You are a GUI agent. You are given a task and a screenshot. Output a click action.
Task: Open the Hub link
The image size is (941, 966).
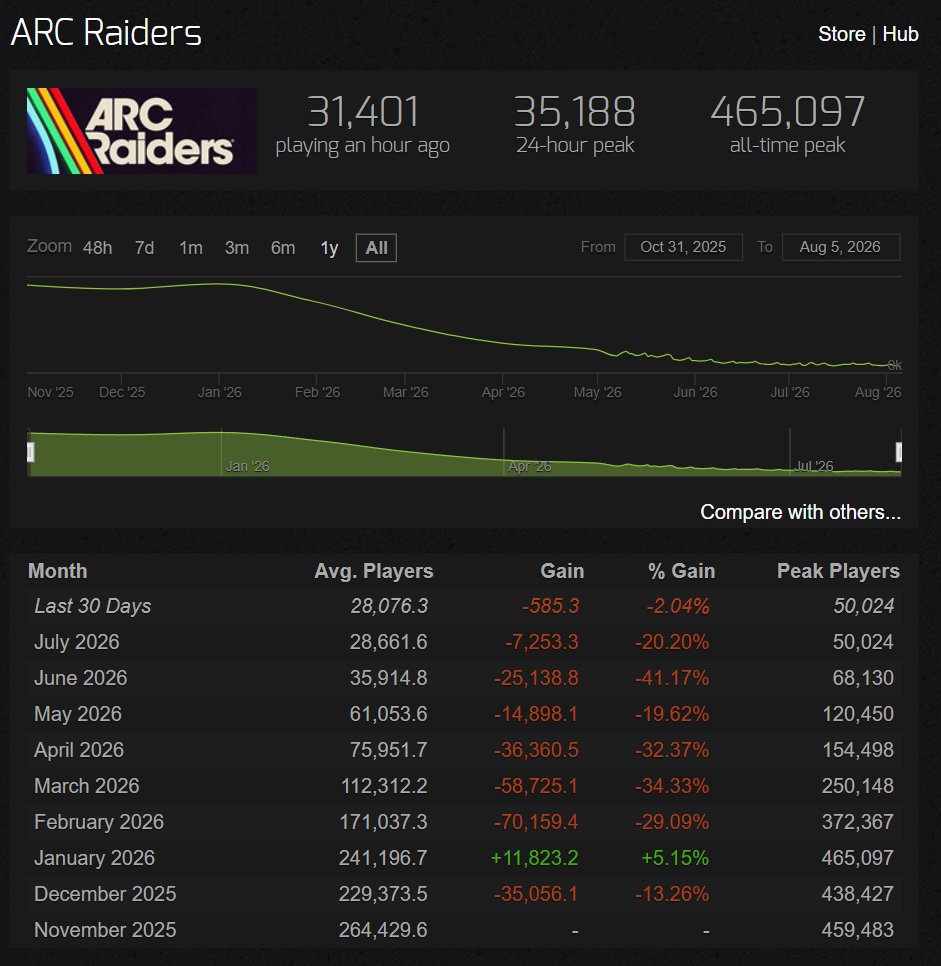coord(900,34)
